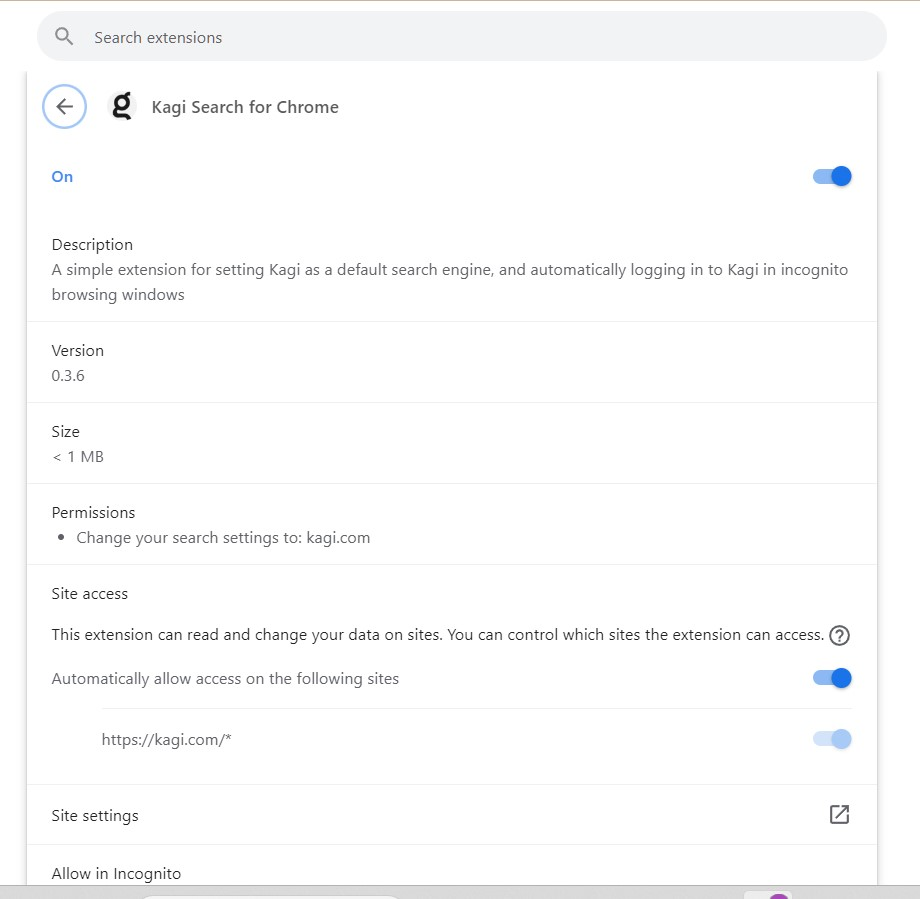Click the '< 1 MB' size value

coord(78,457)
